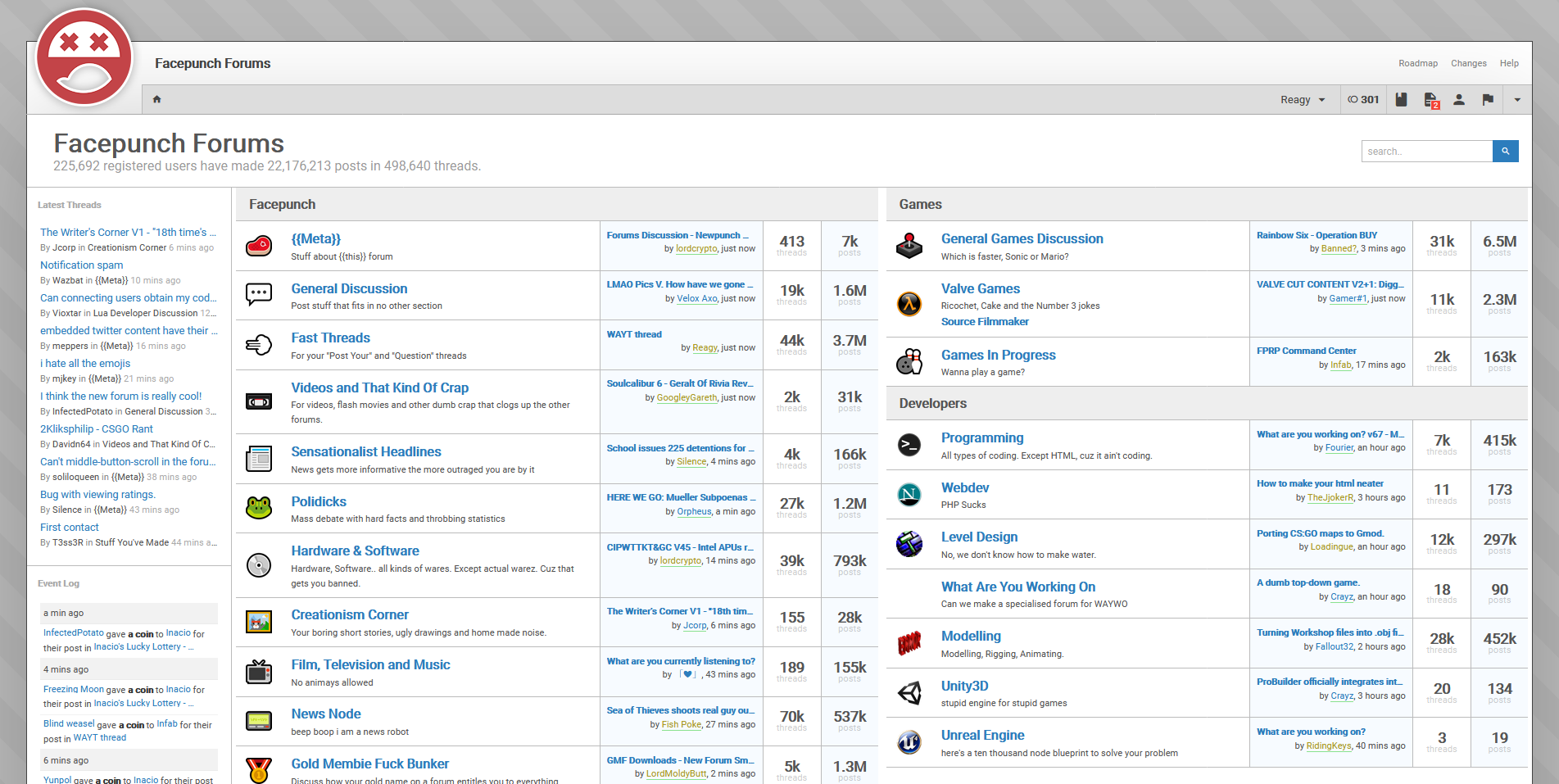Screen dimensions: 1559x784
Task: Open user lordcrypto under Forums Discussion post
Action: (696, 248)
